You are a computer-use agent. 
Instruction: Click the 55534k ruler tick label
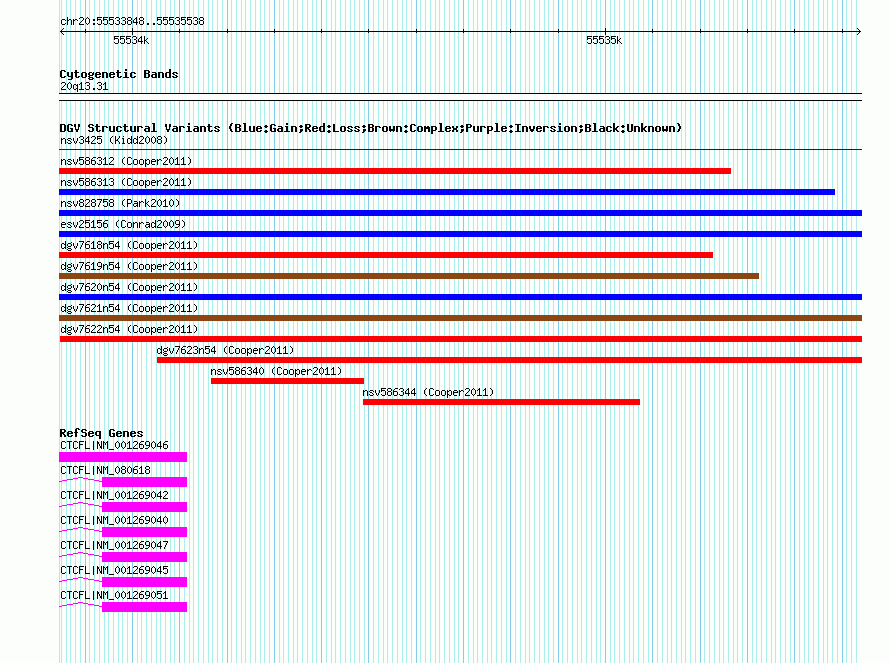[131, 40]
